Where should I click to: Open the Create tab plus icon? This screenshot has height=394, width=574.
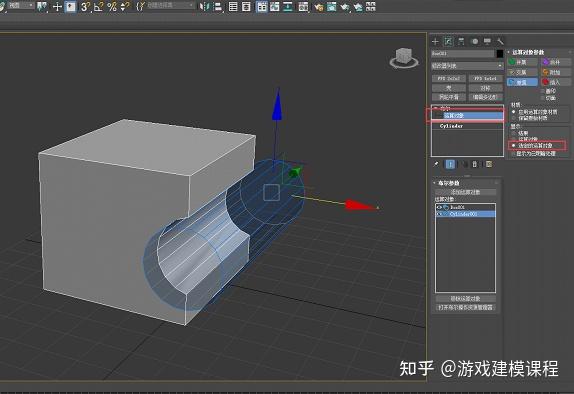tap(435, 41)
